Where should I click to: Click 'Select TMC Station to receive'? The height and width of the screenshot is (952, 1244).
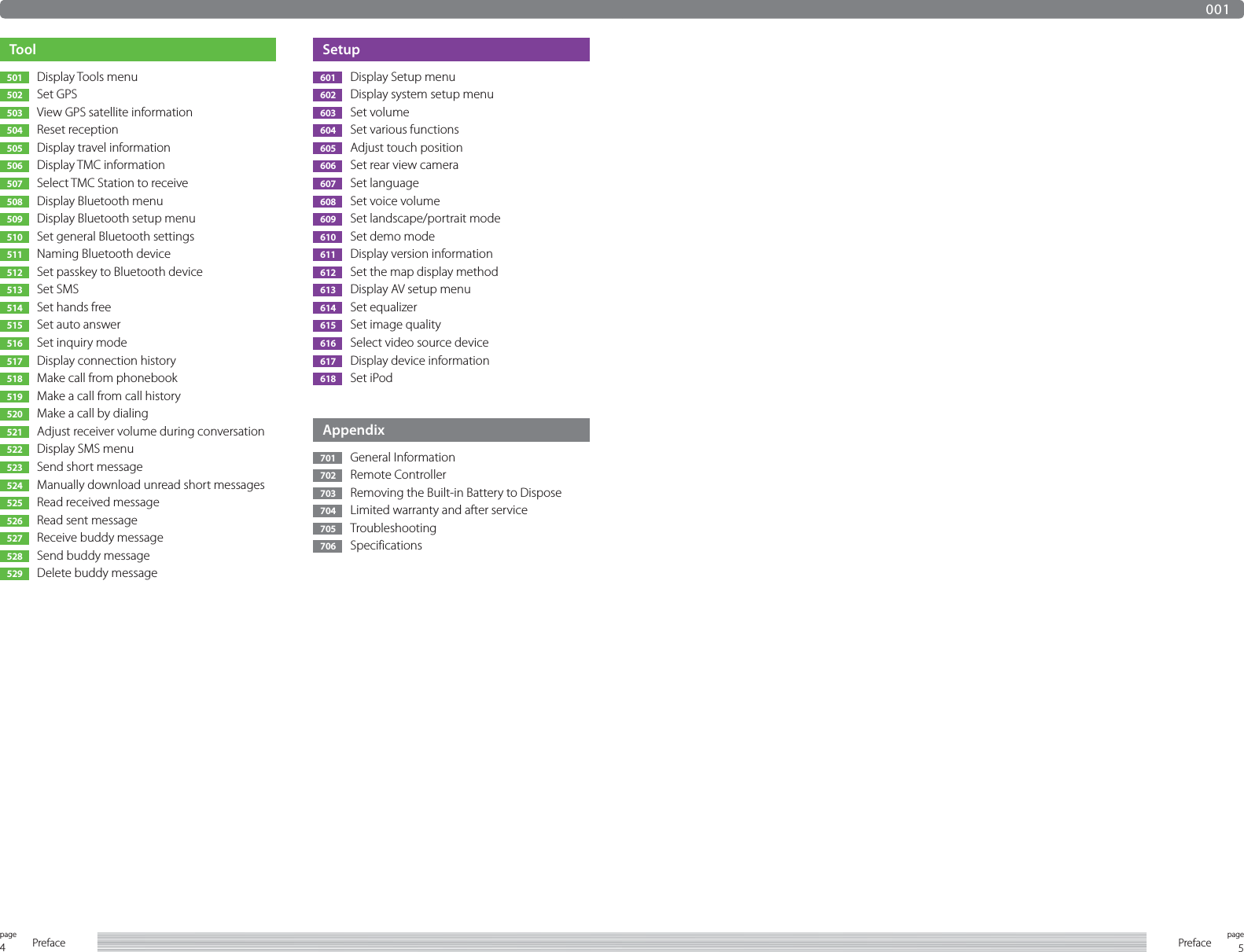tap(112, 183)
